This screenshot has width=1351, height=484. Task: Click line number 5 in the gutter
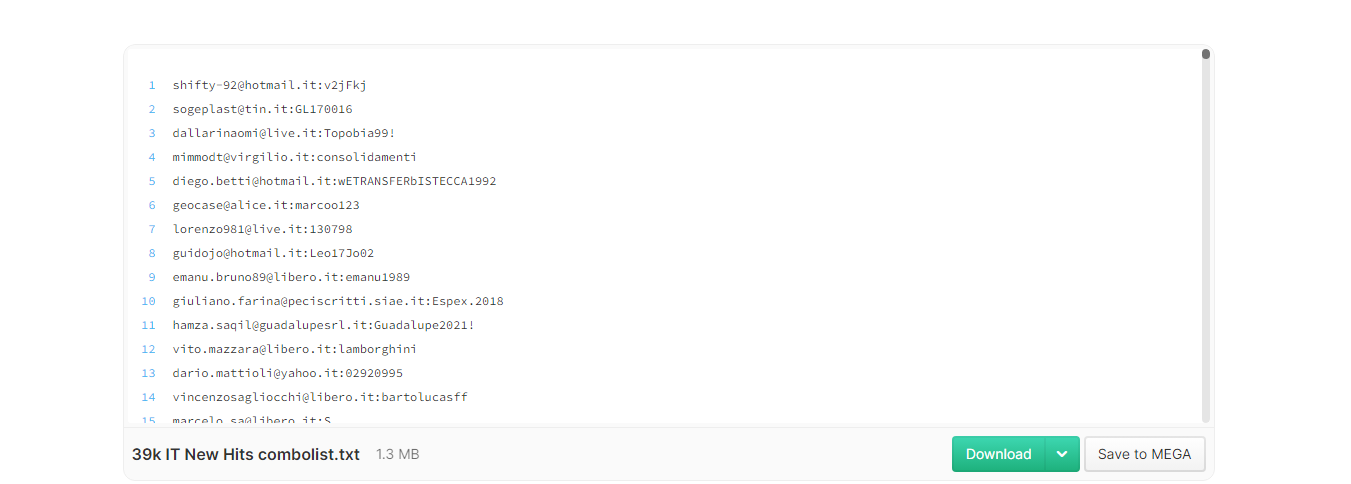click(x=152, y=181)
